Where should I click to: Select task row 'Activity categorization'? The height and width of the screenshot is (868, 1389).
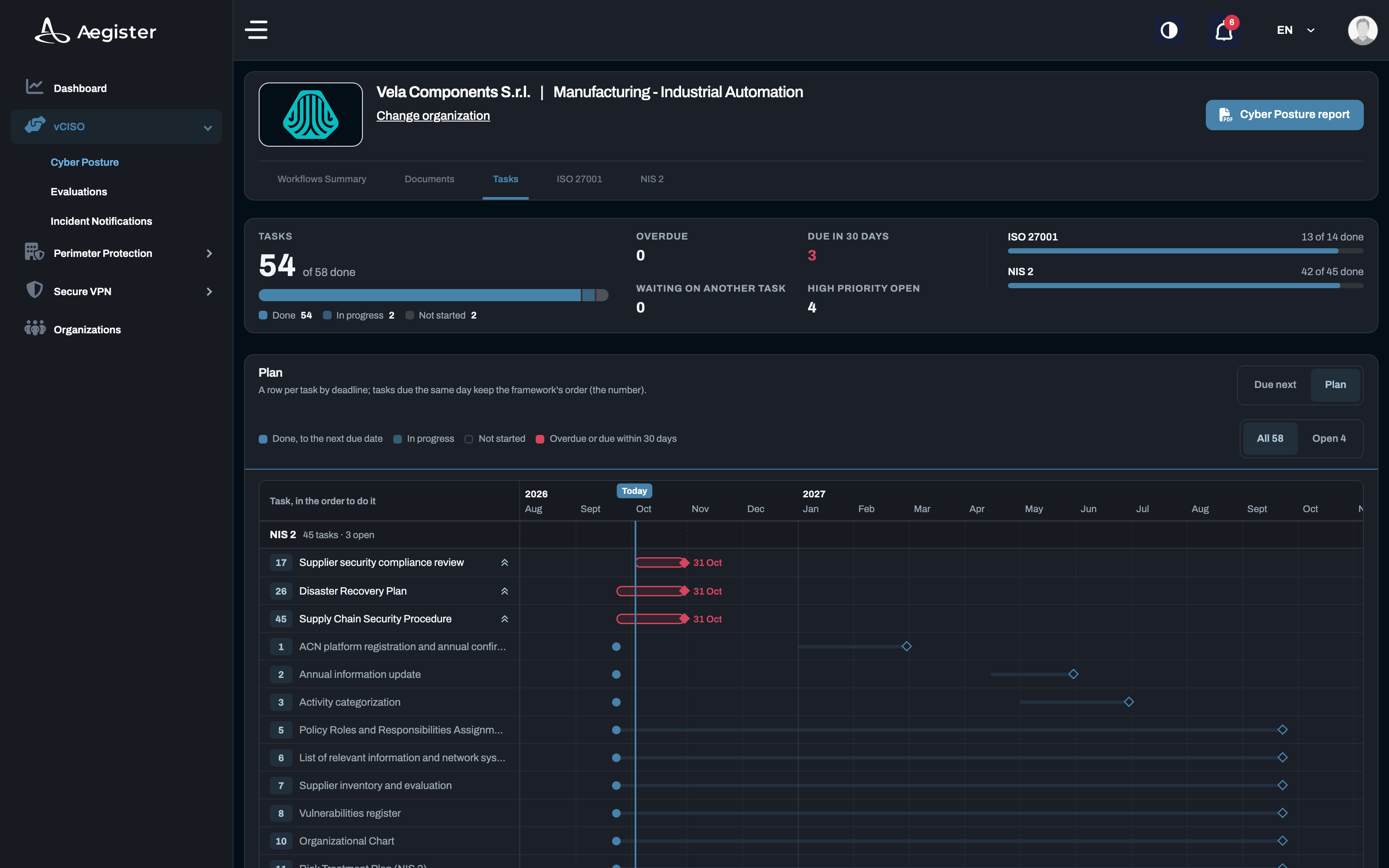pos(810,702)
